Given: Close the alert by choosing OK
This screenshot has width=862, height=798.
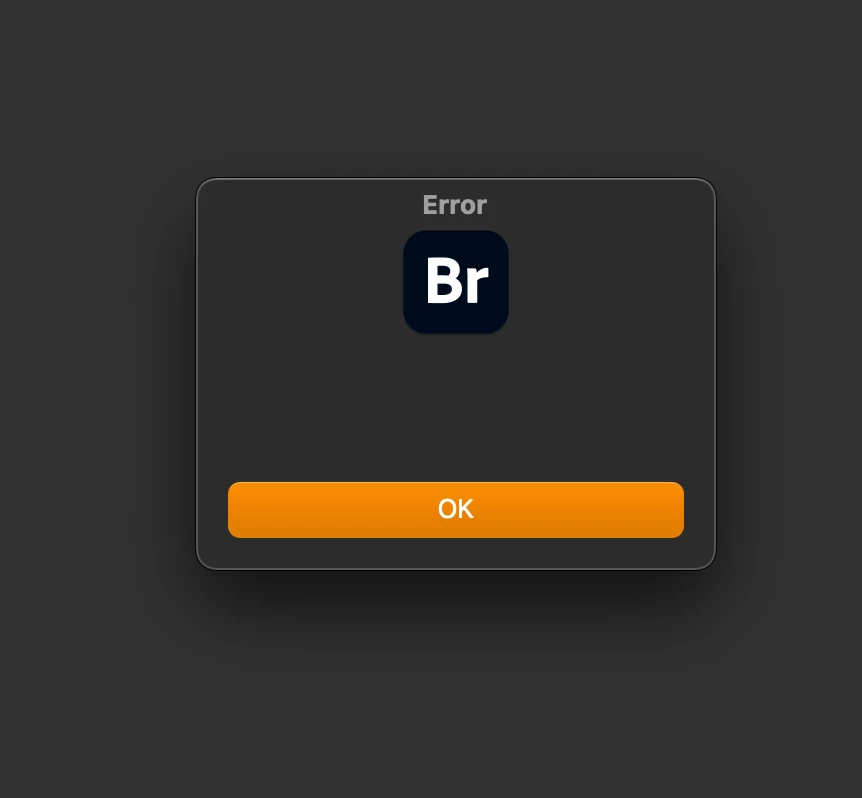Looking at the screenshot, I should (x=456, y=509).
